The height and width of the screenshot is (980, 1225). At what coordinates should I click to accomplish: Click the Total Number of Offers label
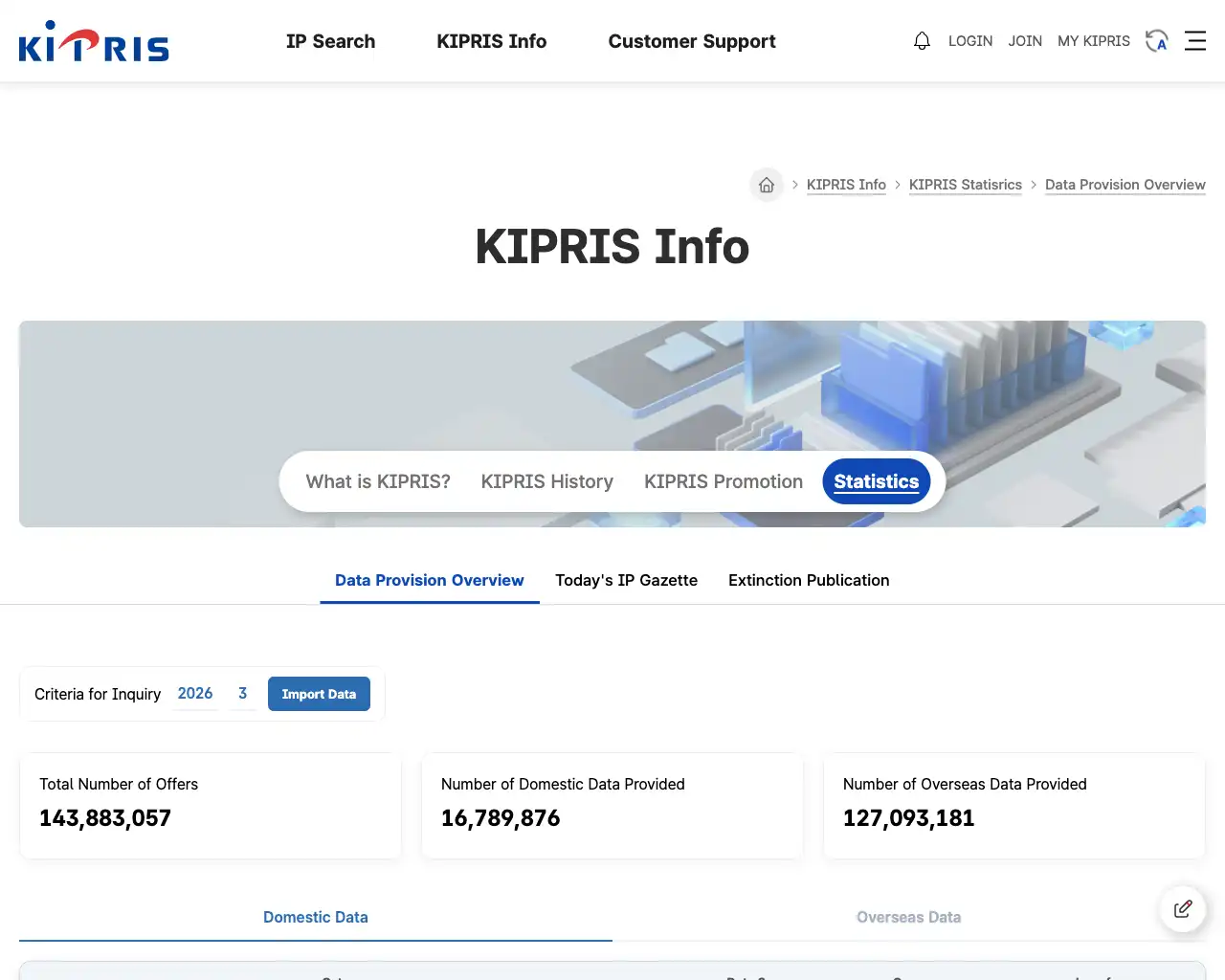(x=119, y=784)
